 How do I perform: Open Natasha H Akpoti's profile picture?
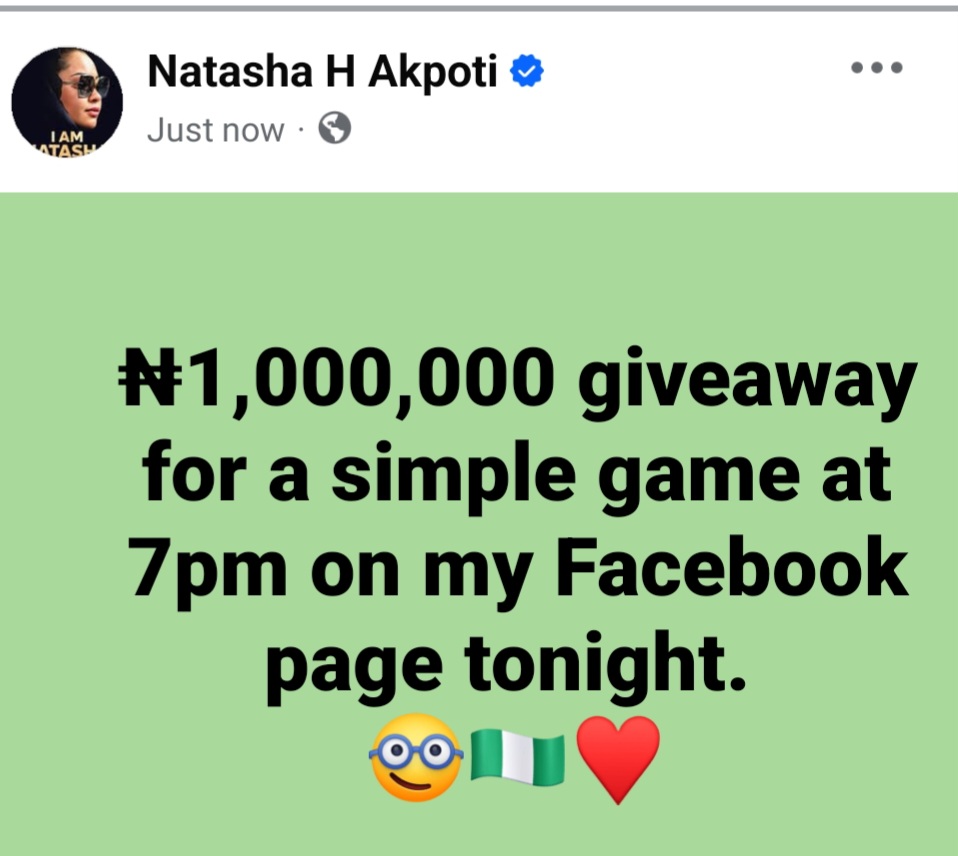(x=67, y=99)
